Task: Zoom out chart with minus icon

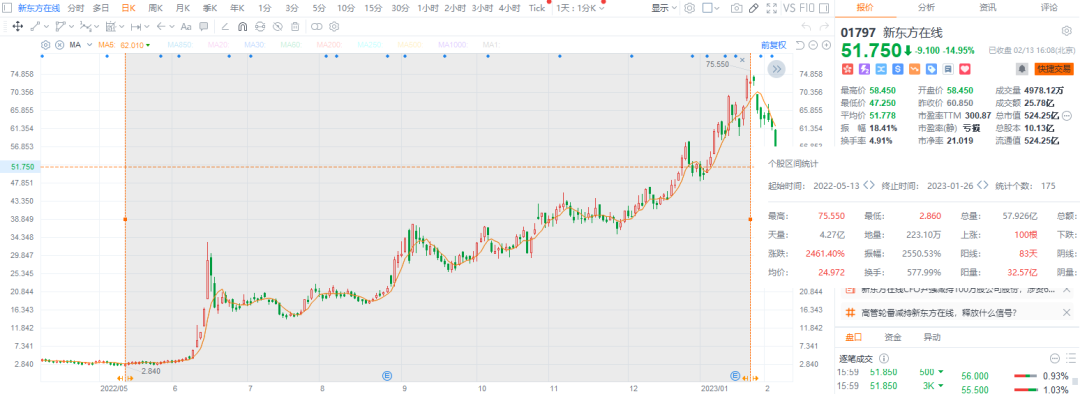Action: pyautogui.click(x=813, y=45)
